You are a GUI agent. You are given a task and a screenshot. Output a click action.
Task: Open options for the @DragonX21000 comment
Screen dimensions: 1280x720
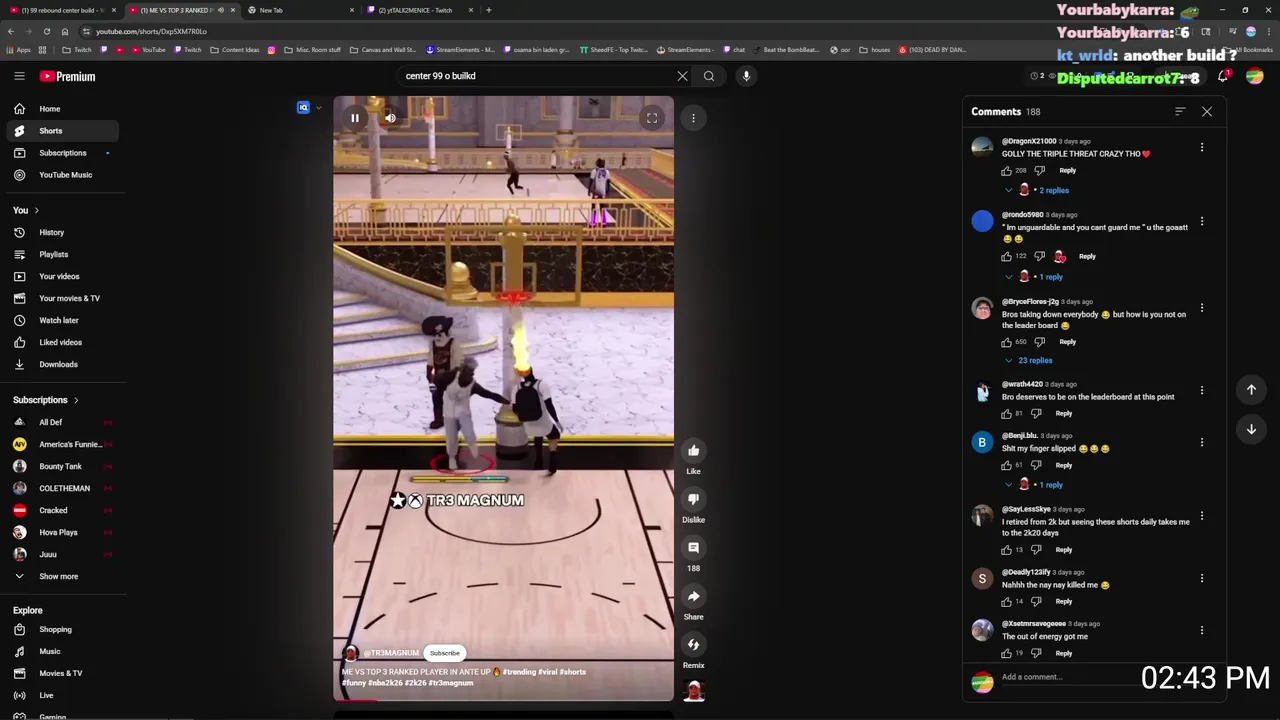coord(1202,147)
